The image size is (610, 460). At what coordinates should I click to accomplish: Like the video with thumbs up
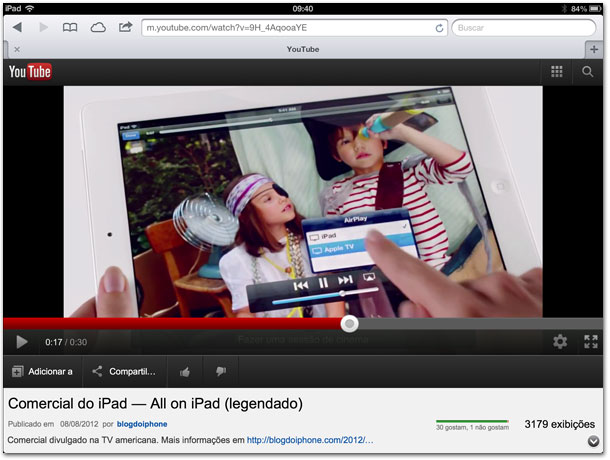point(185,372)
